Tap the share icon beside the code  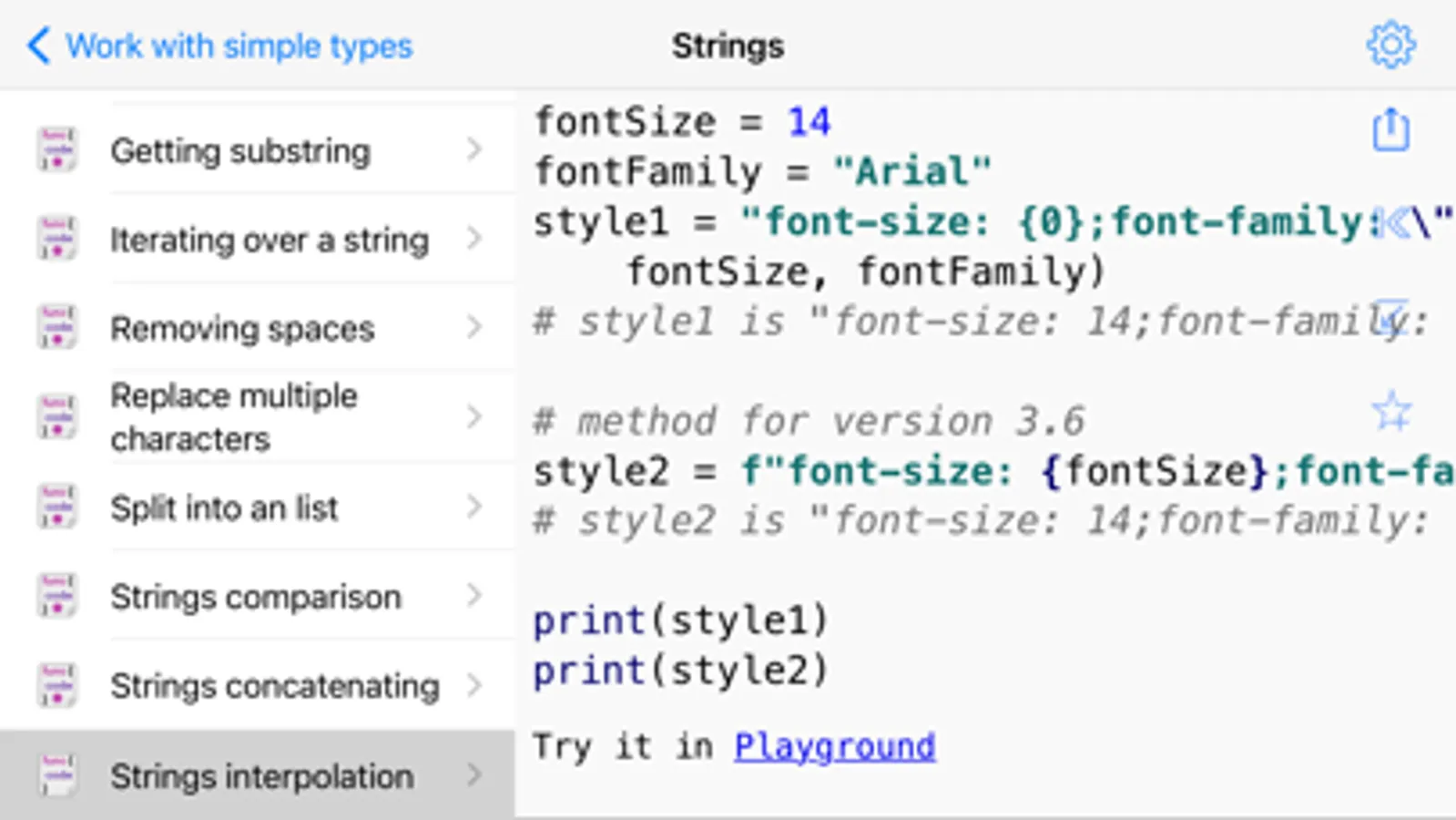(1390, 129)
